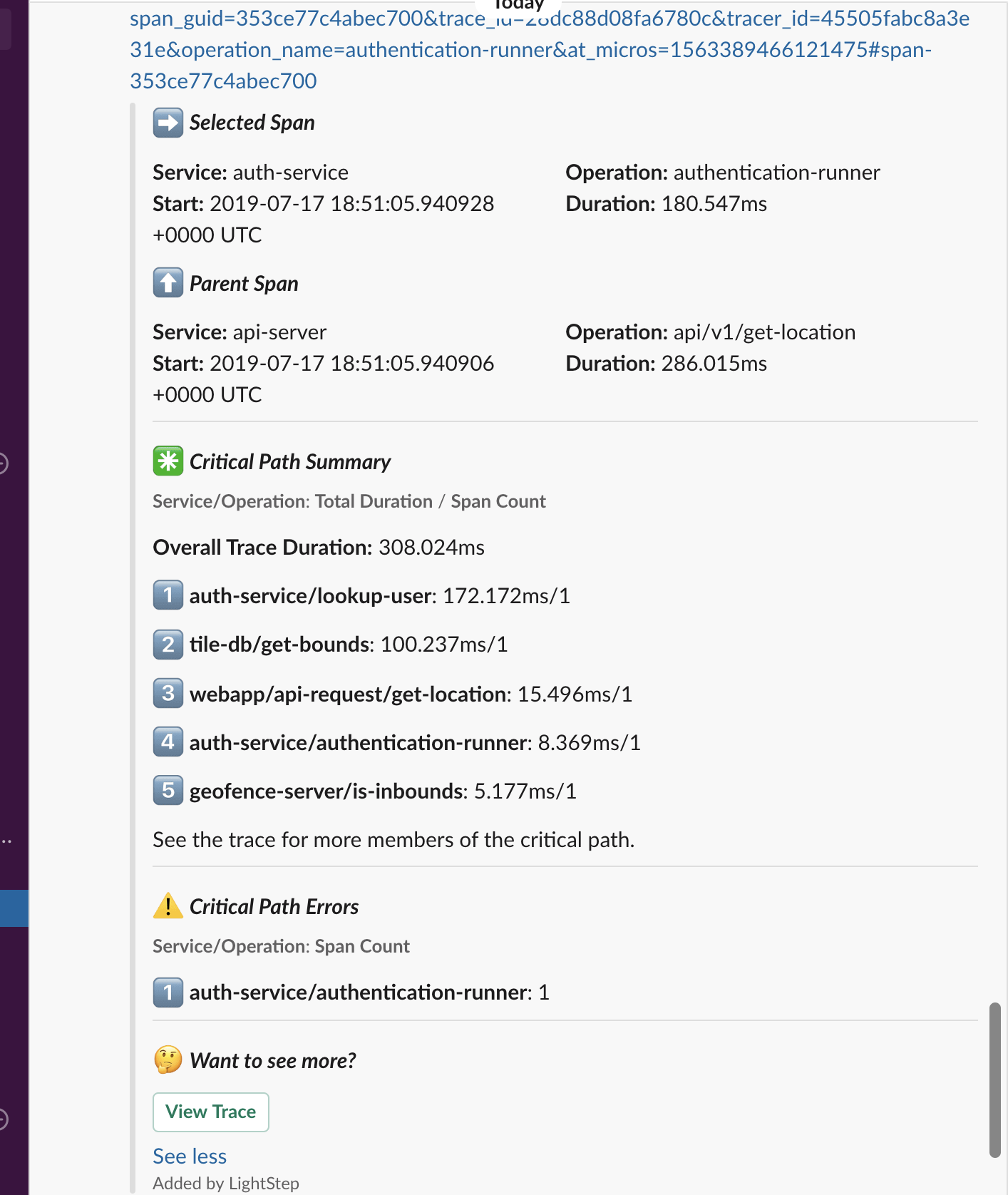
Task: Click the number 2 badge beside tile-db/get-bounds
Action: coord(168,644)
